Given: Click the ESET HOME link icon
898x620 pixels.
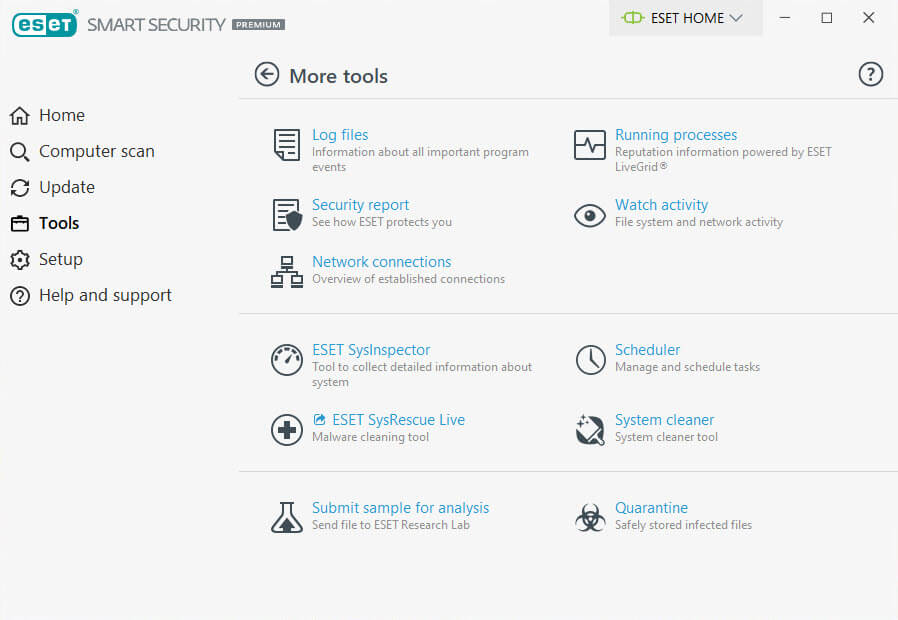Looking at the screenshot, I should [633, 18].
